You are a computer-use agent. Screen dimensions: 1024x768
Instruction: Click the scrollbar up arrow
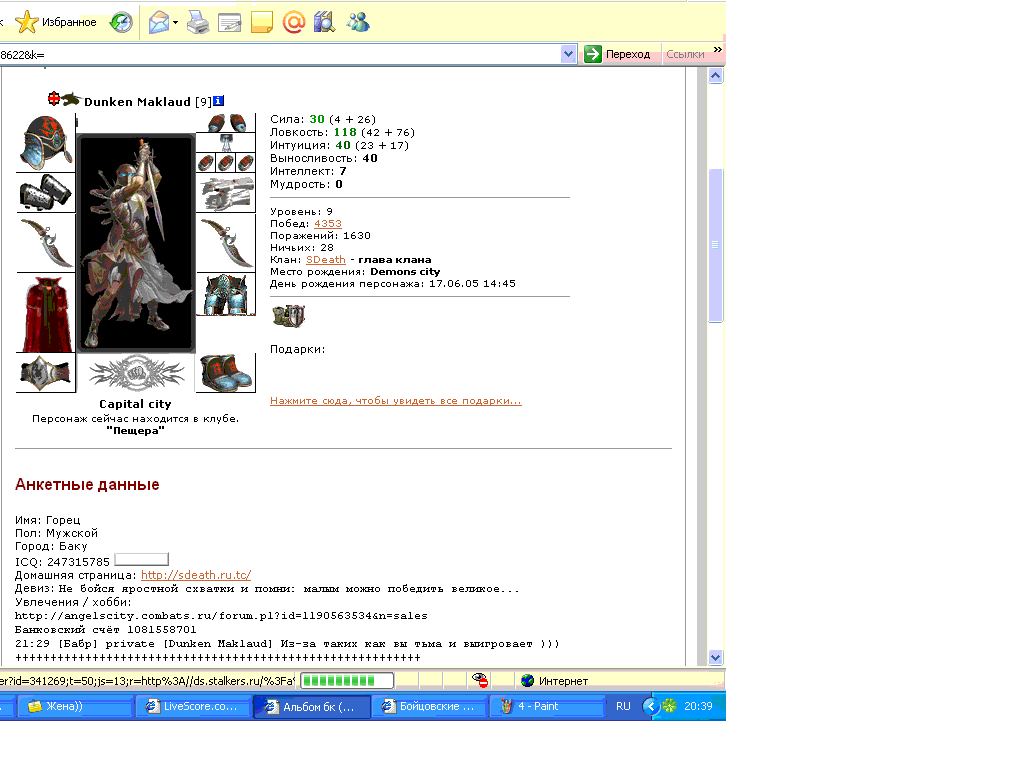[716, 76]
